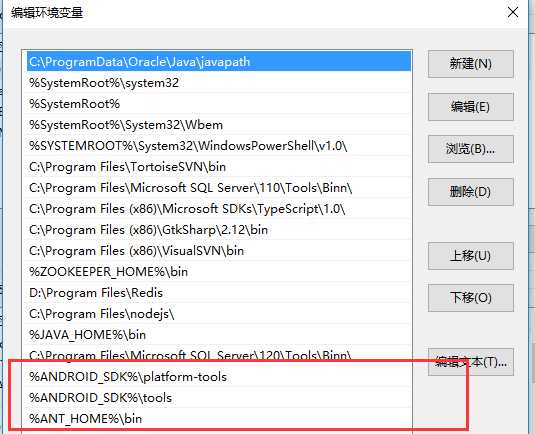
Task: Open the 浏览(B)... browse button
Action: (x=471, y=149)
